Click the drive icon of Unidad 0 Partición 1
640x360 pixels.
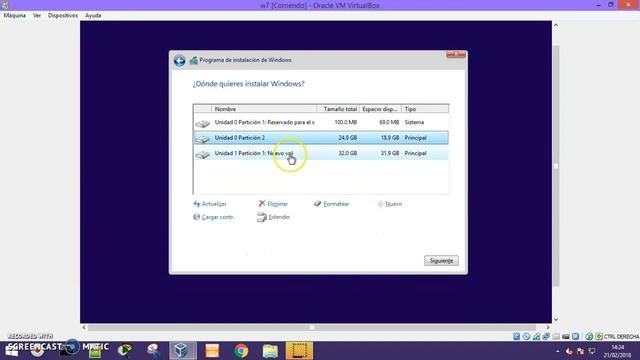point(202,123)
